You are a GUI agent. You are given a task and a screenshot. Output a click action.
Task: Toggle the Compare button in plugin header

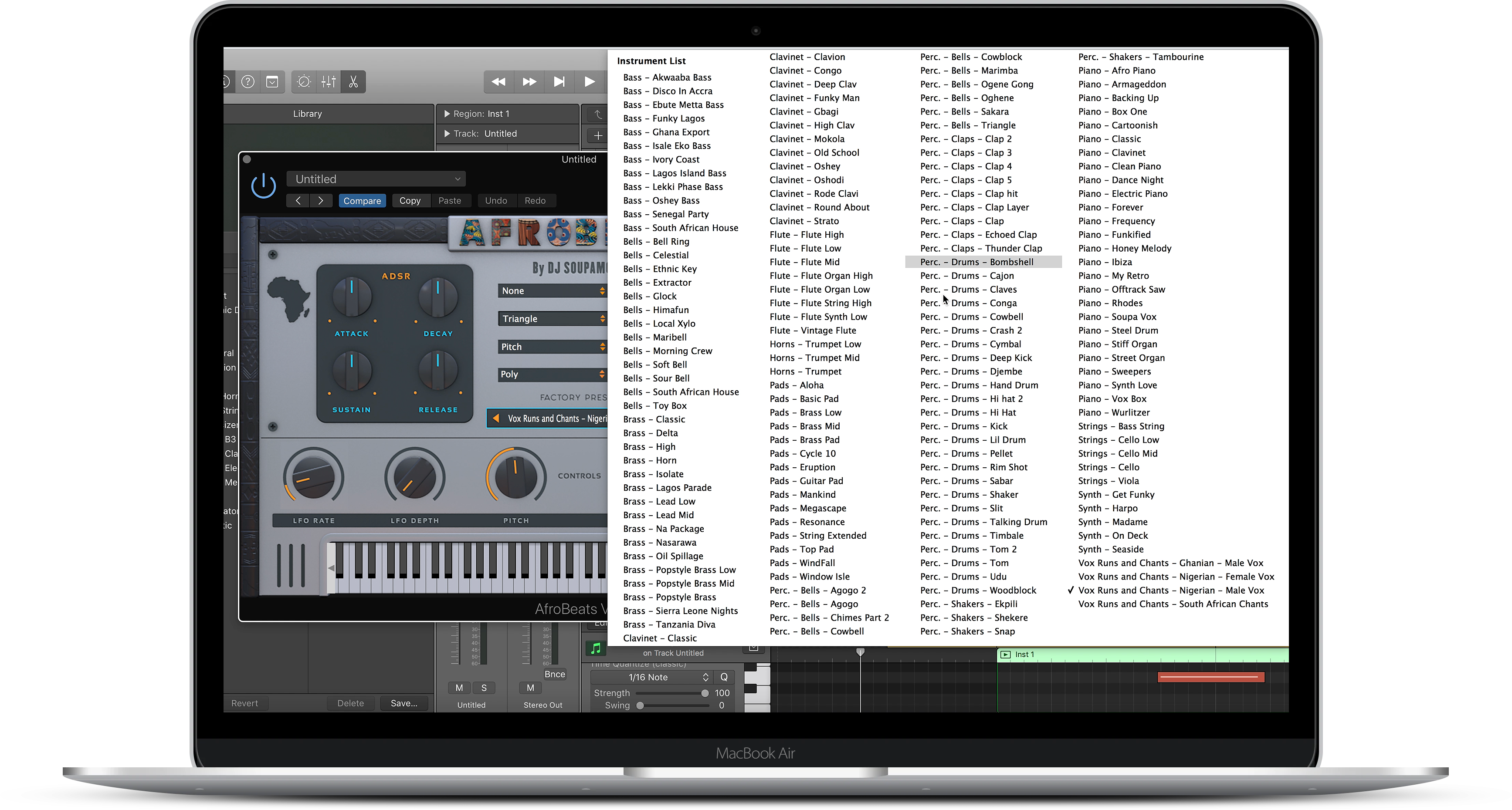362,201
